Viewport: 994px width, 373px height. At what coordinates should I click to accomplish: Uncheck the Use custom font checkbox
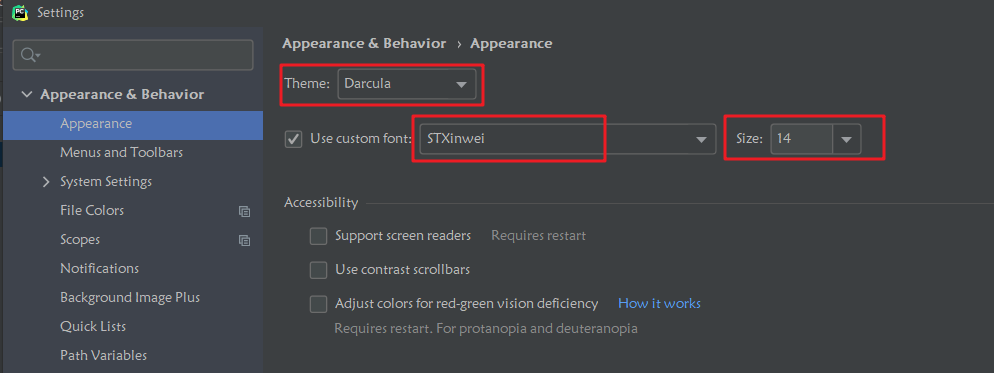pyautogui.click(x=293, y=139)
